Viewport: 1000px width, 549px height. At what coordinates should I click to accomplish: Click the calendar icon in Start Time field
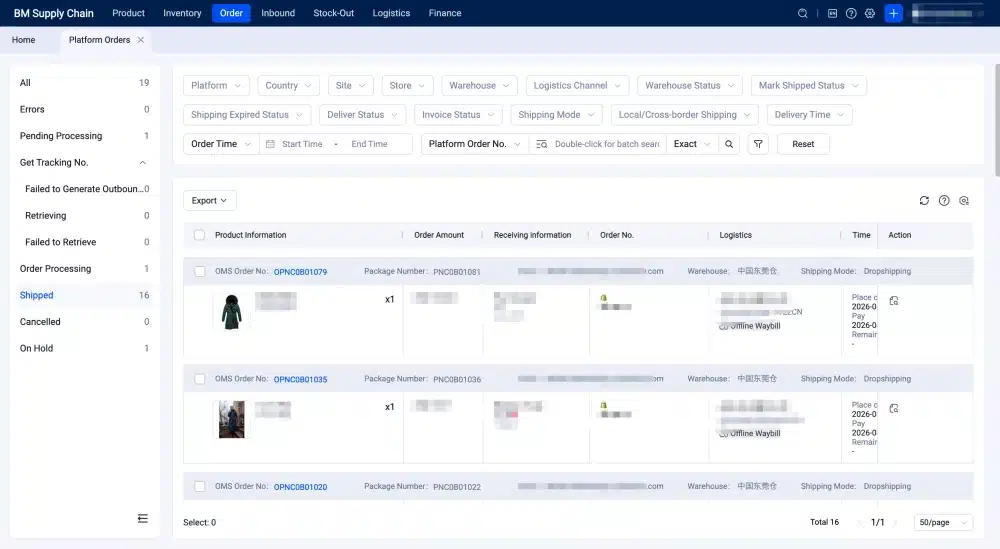coord(270,144)
